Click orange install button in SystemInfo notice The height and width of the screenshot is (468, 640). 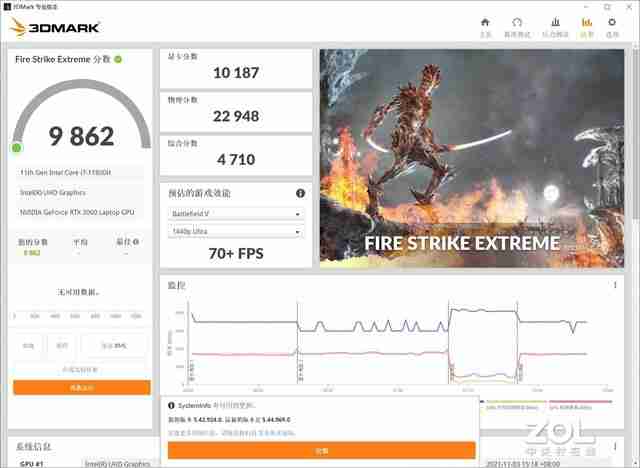(x=321, y=450)
